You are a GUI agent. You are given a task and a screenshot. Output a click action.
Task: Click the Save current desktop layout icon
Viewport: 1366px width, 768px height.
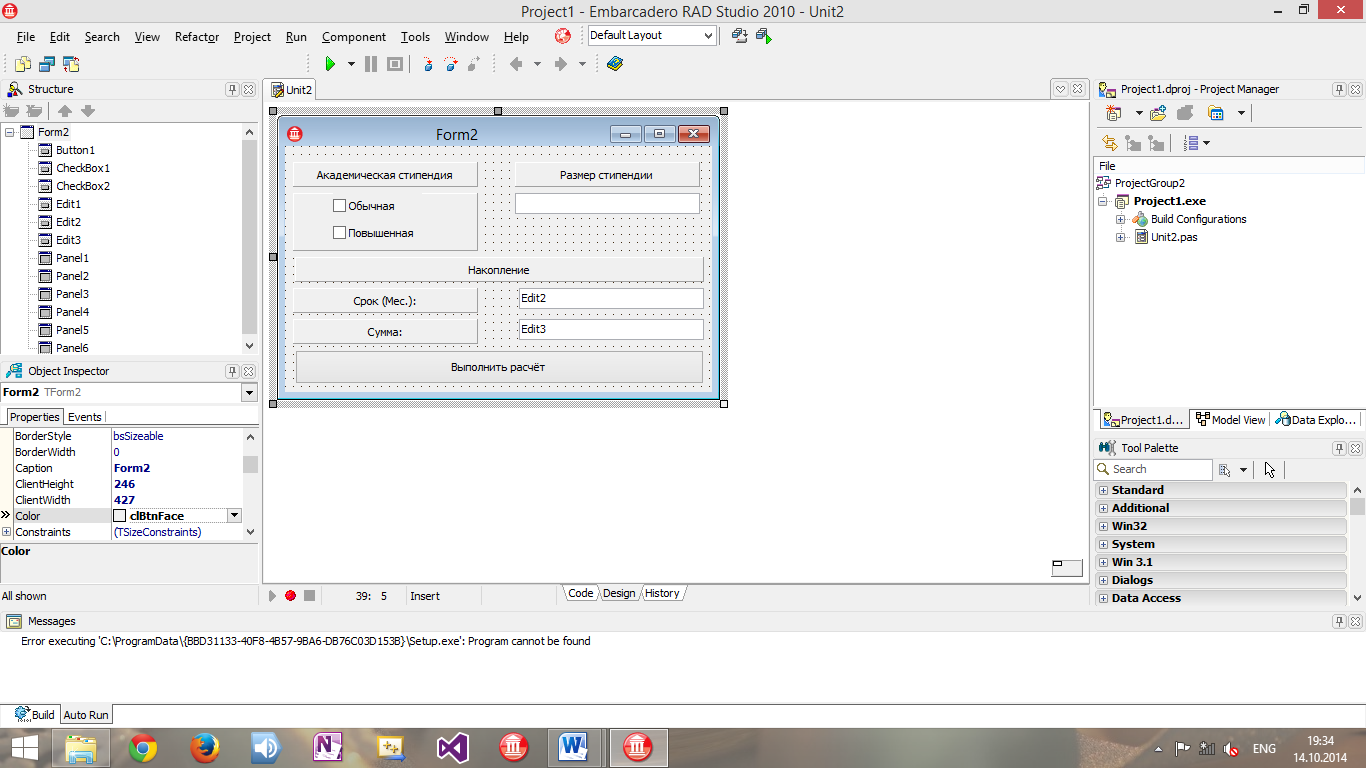[x=739, y=36]
